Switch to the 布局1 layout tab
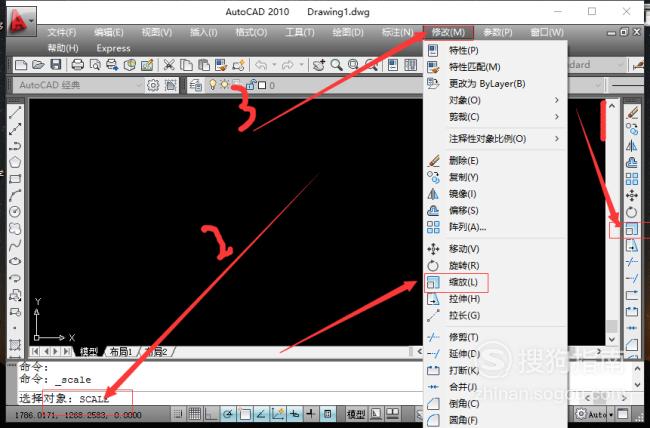Screen dimensions: 650x428 click(121, 352)
